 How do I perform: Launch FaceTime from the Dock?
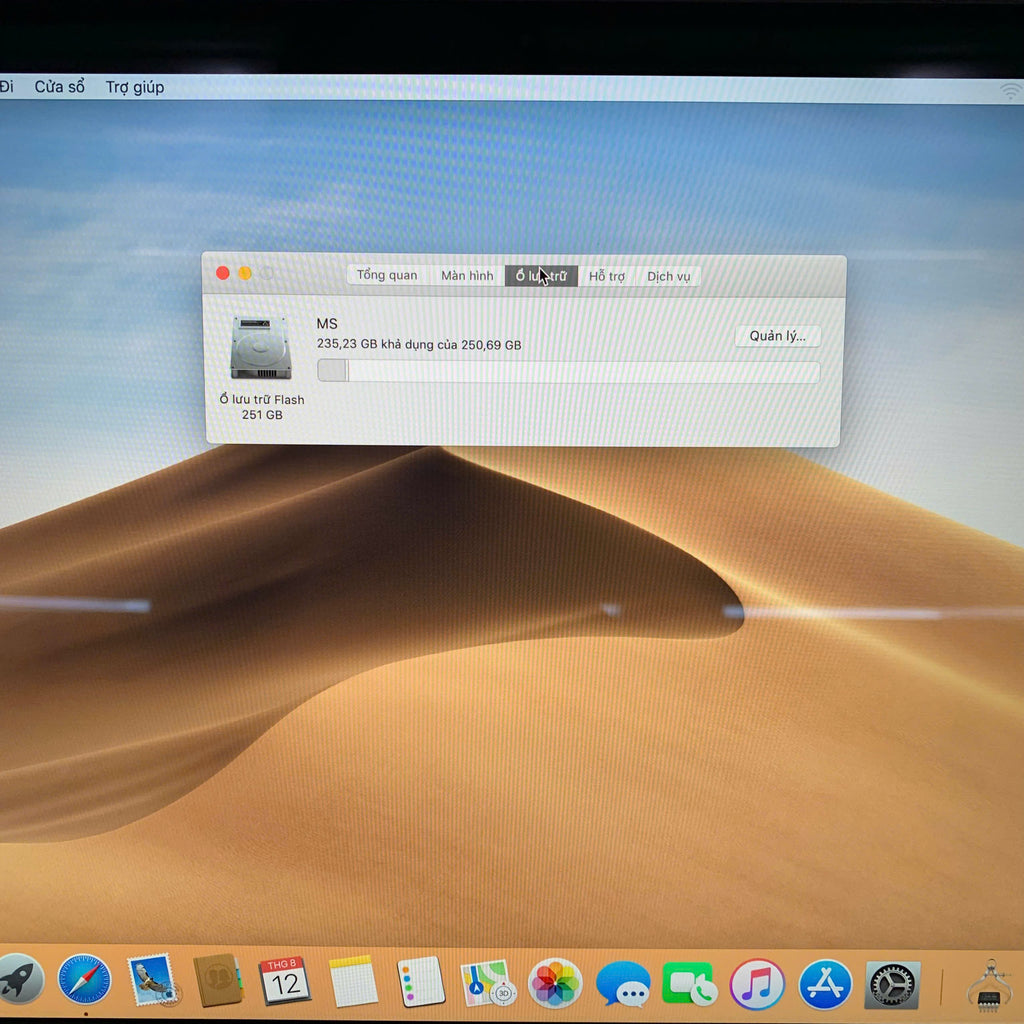(690, 984)
